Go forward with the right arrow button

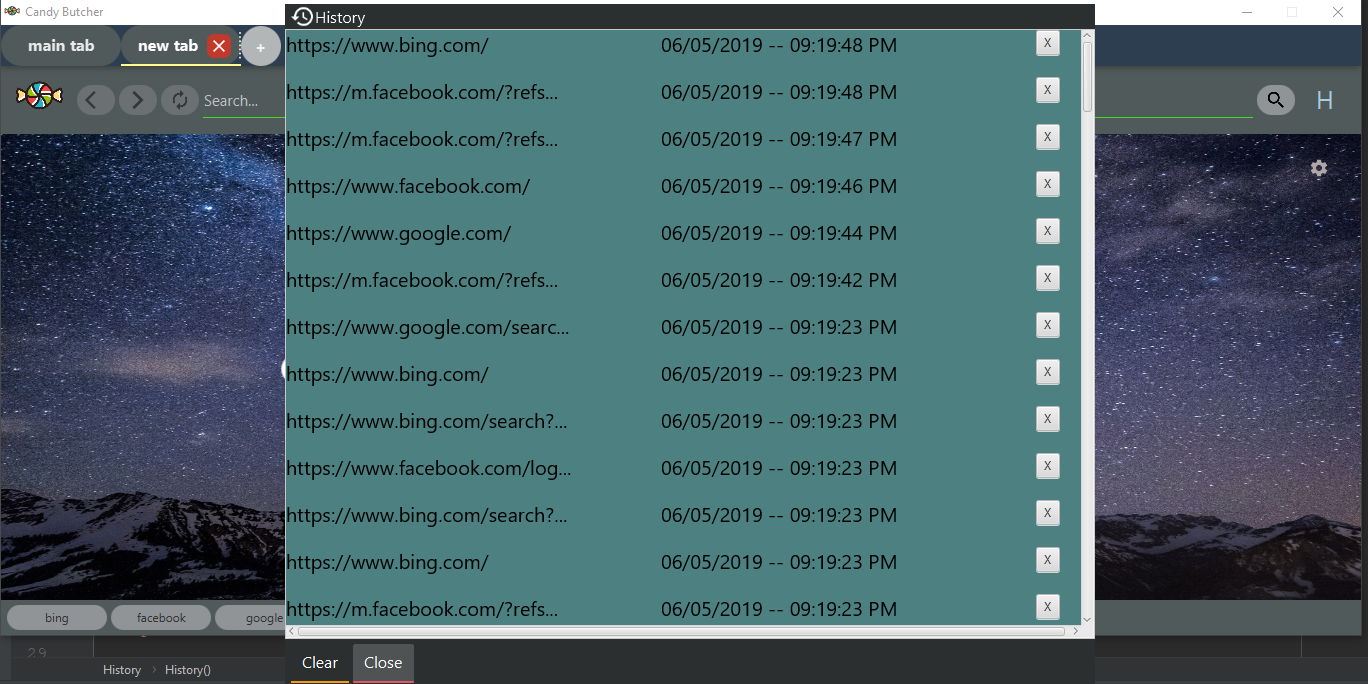tap(137, 100)
